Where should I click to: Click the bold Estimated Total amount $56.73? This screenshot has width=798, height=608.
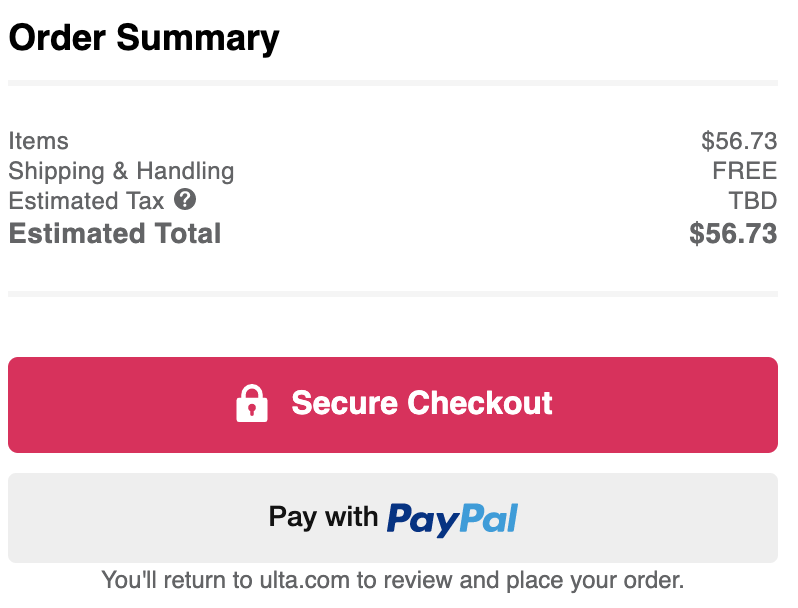click(x=733, y=234)
